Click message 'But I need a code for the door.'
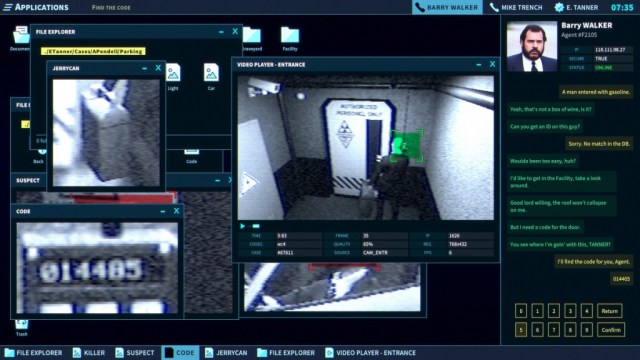The width and height of the screenshot is (640, 360). [545, 227]
